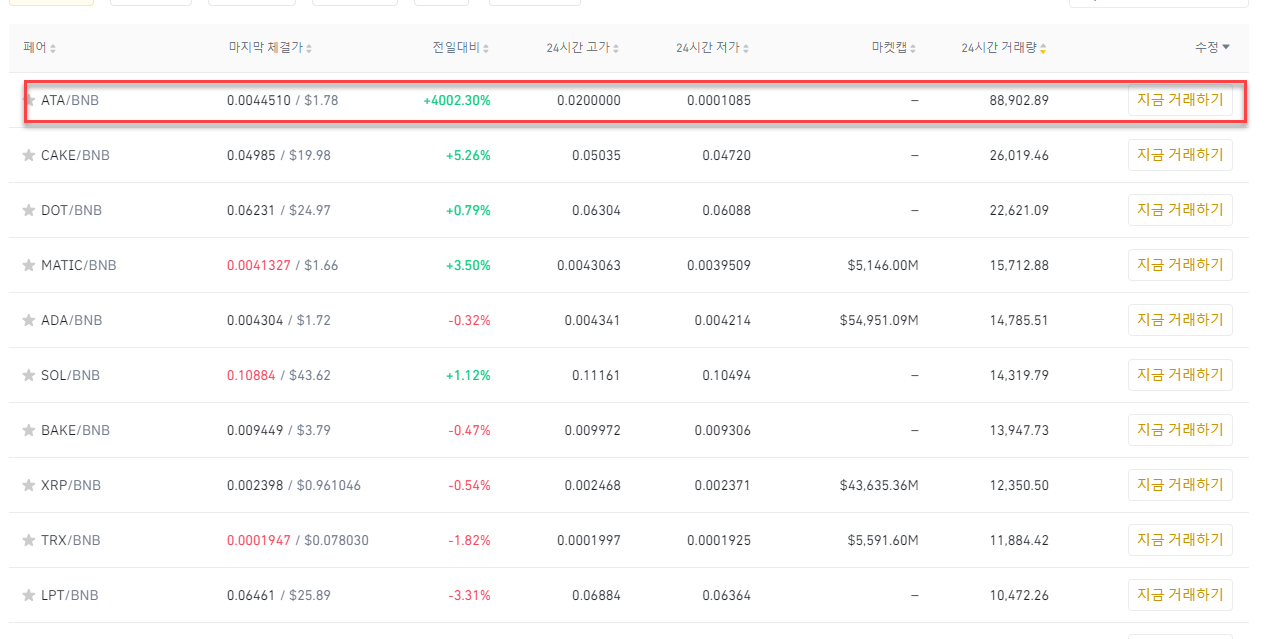View the TRX/BNB pair
The image size is (1270, 639).
click(71, 540)
